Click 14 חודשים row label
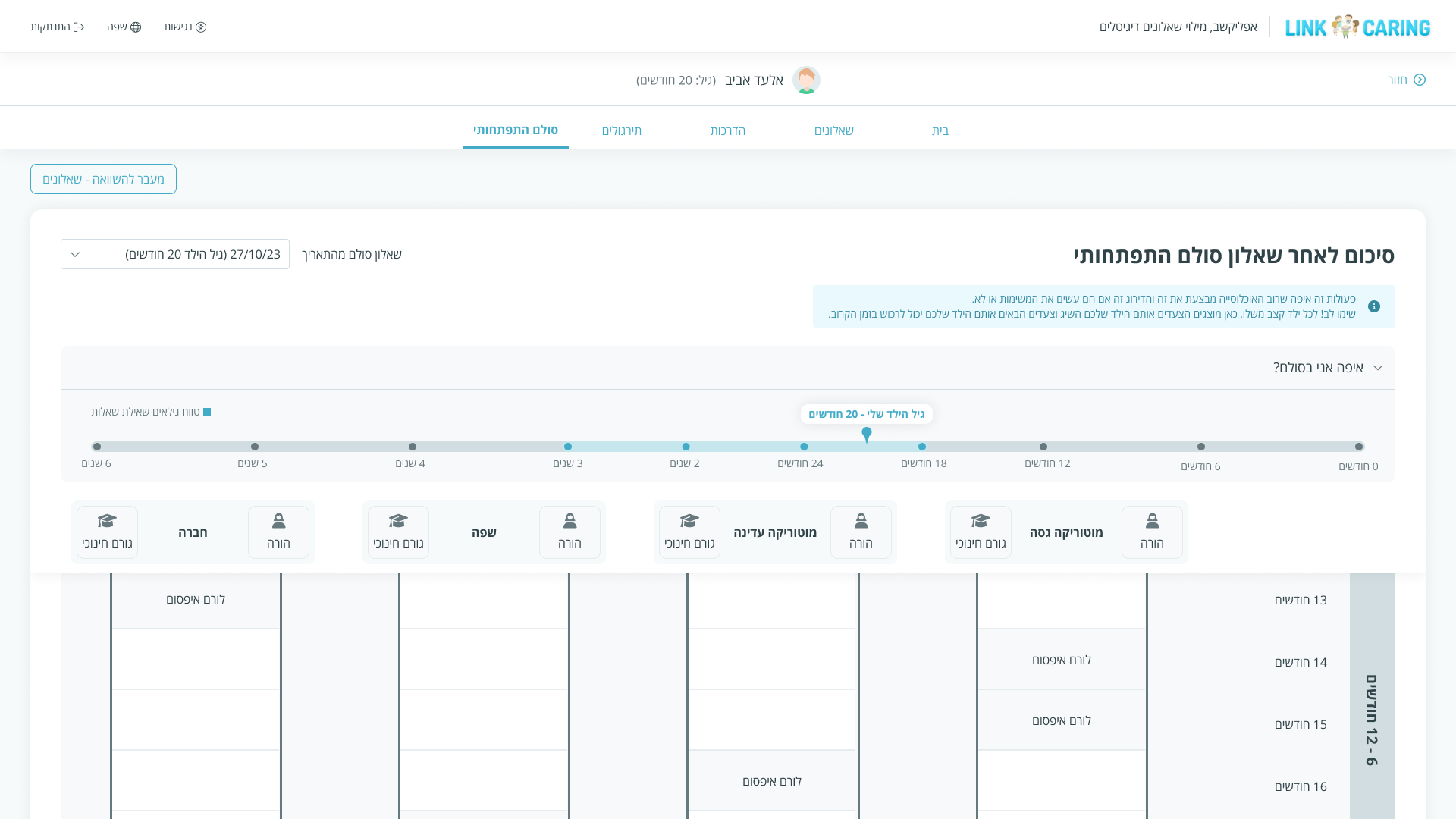This screenshot has width=1456, height=819. [1301, 662]
